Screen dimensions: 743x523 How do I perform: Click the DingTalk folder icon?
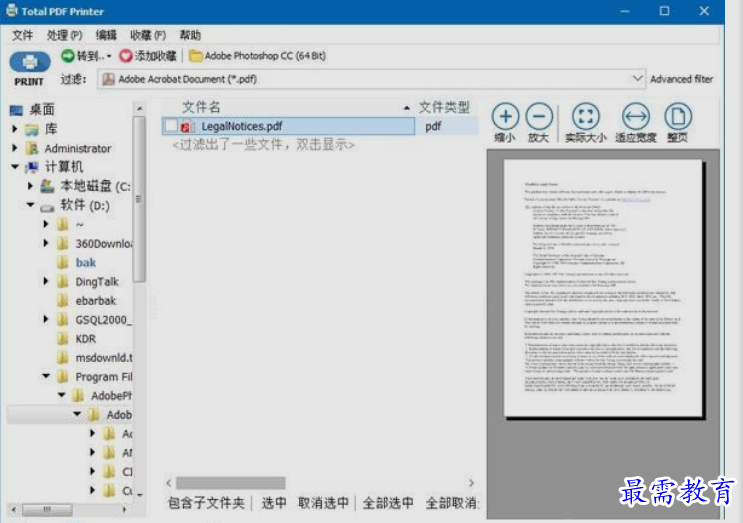(x=63, y=281)
